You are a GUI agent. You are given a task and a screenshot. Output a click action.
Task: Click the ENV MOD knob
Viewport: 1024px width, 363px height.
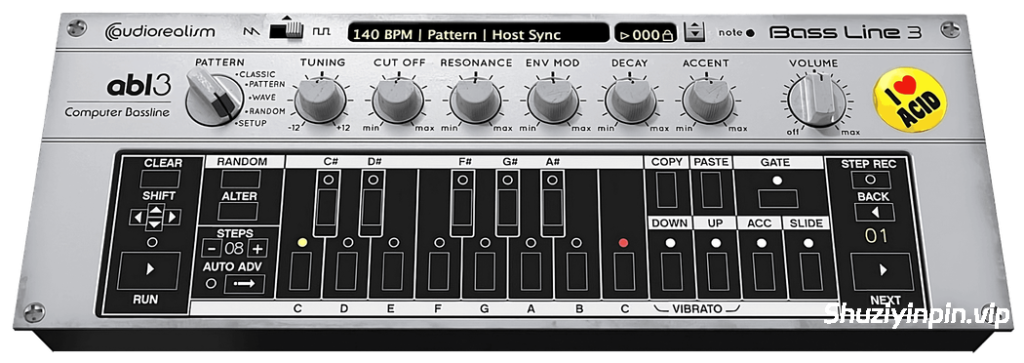coord(553,100)
